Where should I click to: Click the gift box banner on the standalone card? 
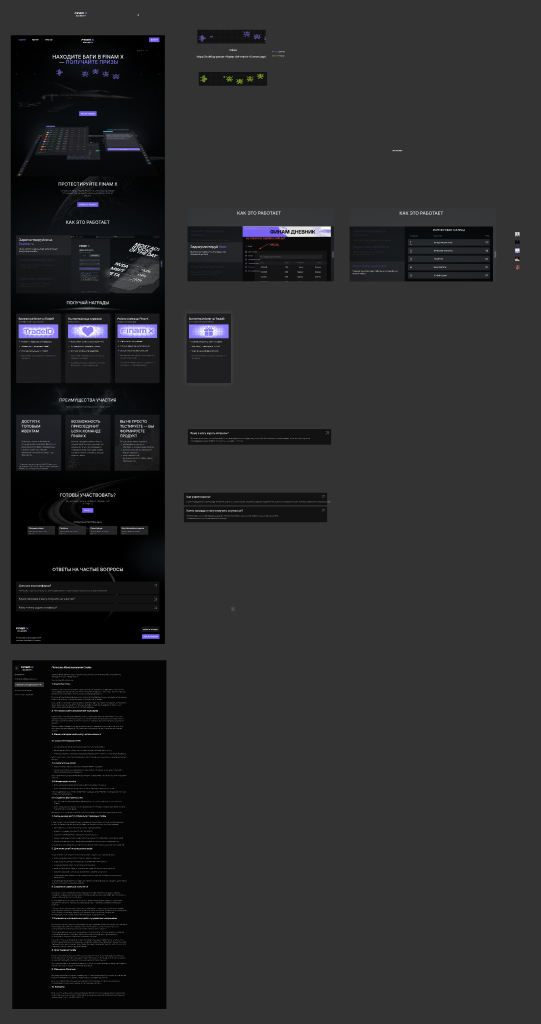208,332
